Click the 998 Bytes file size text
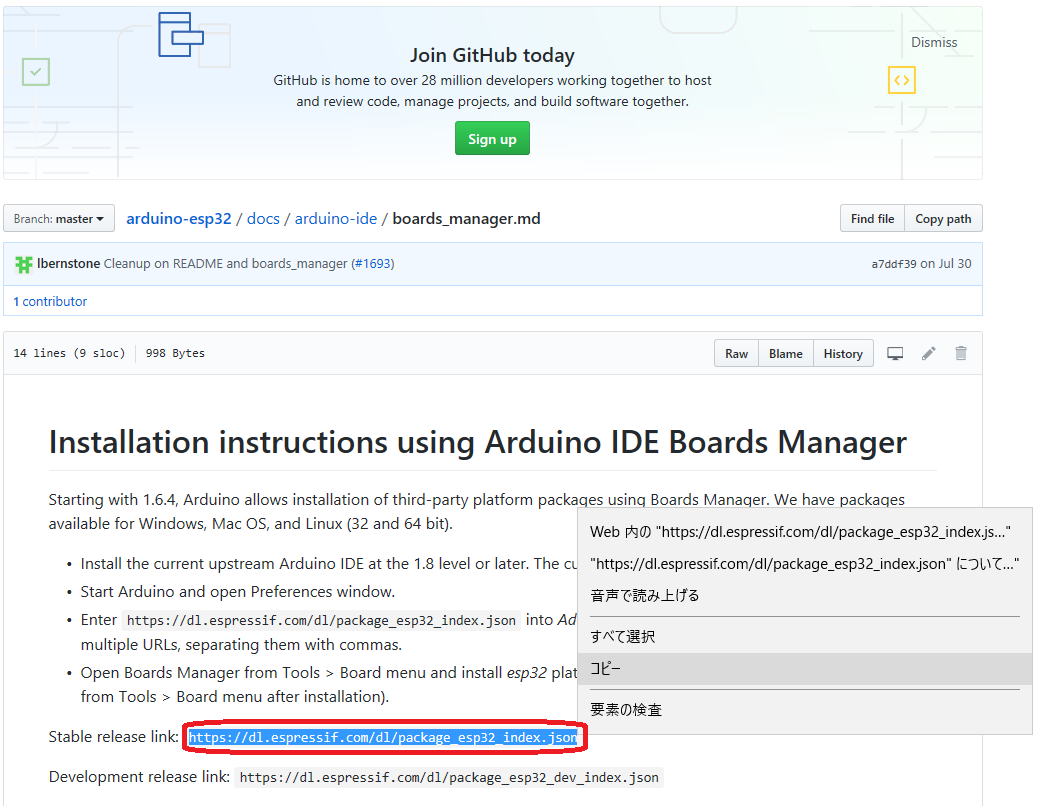 click(x=175, y=353)
